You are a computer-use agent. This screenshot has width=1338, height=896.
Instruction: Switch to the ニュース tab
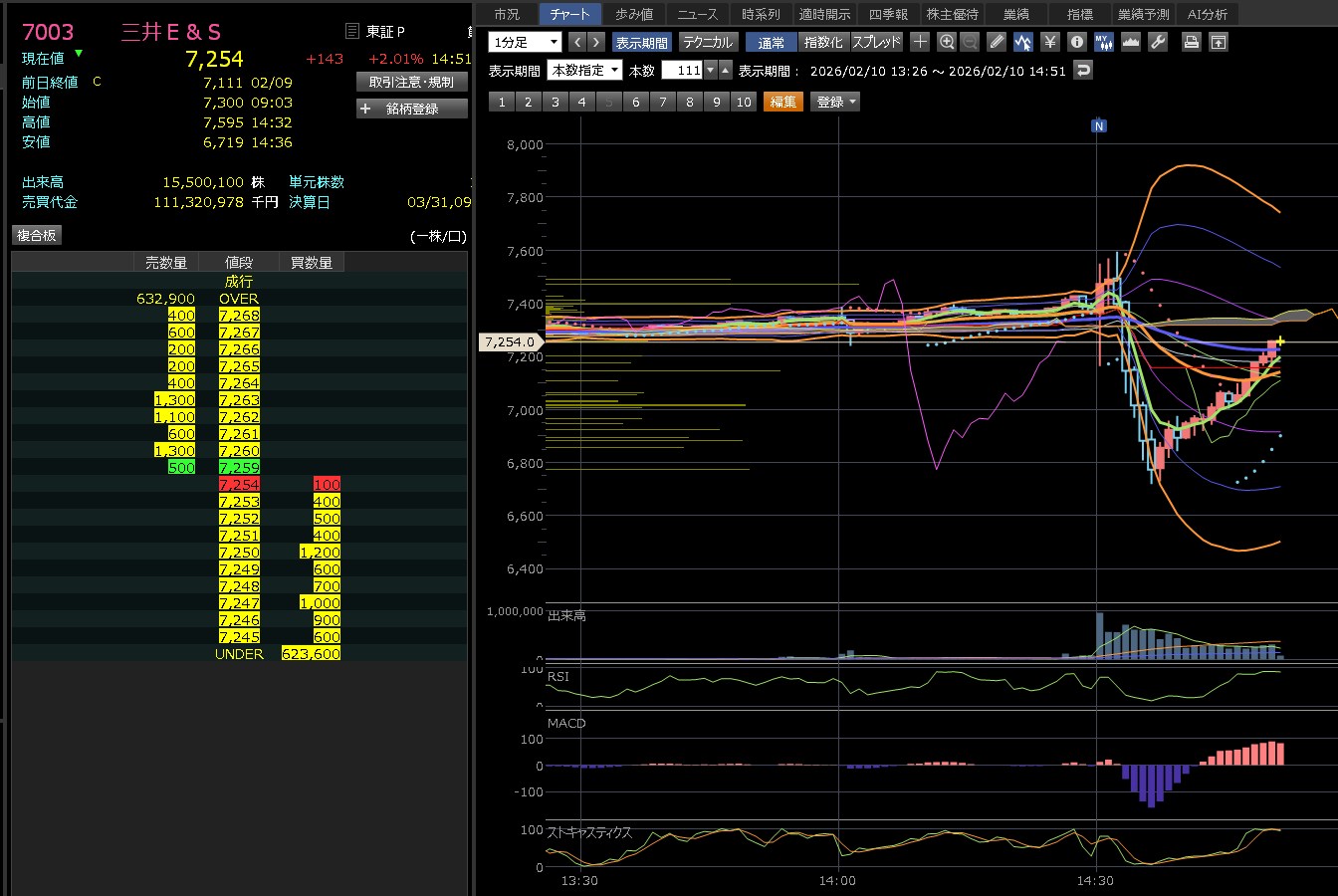pos(697,14)
